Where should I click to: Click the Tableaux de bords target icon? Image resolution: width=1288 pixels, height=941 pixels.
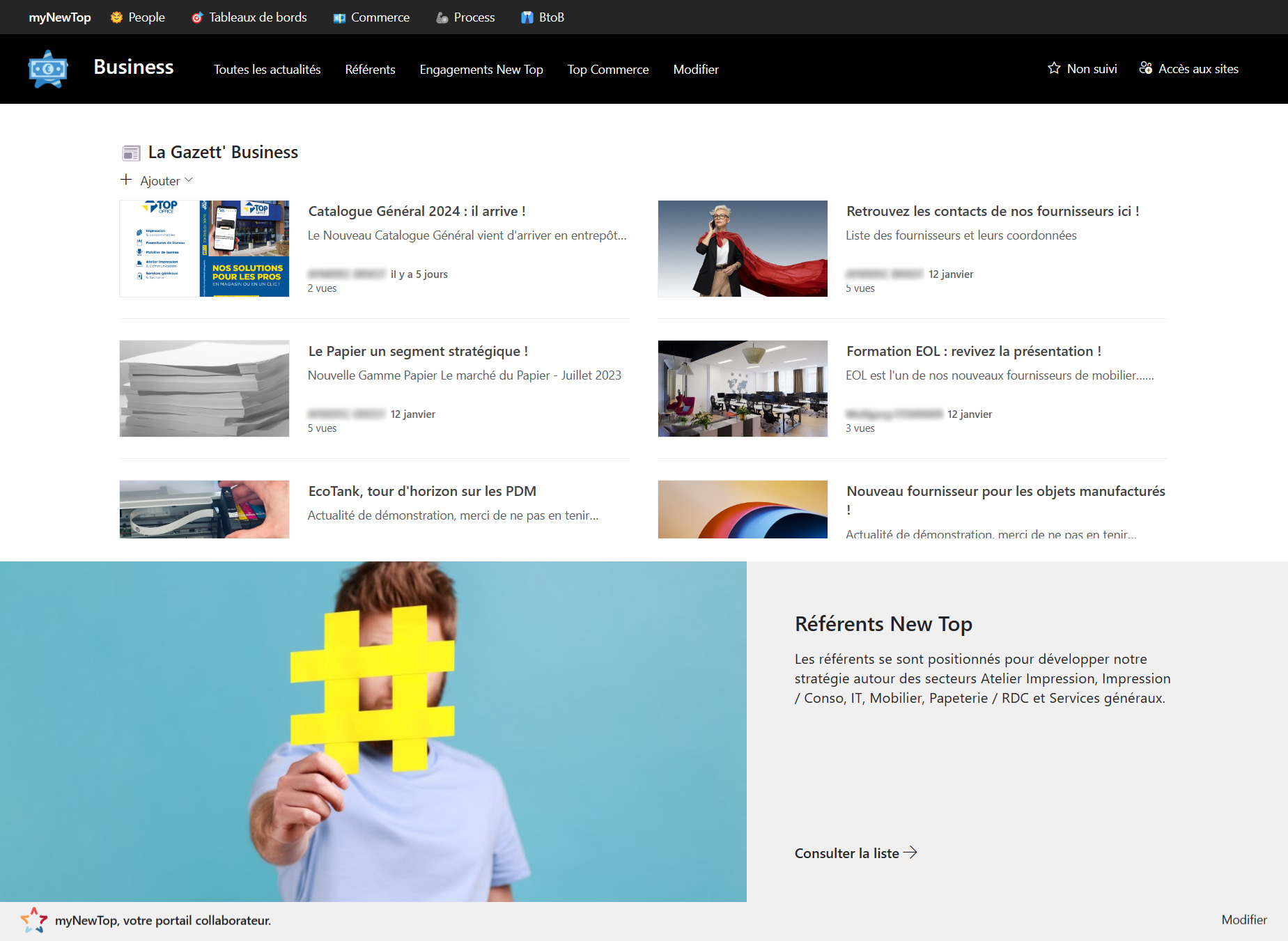tap(197, 17)
